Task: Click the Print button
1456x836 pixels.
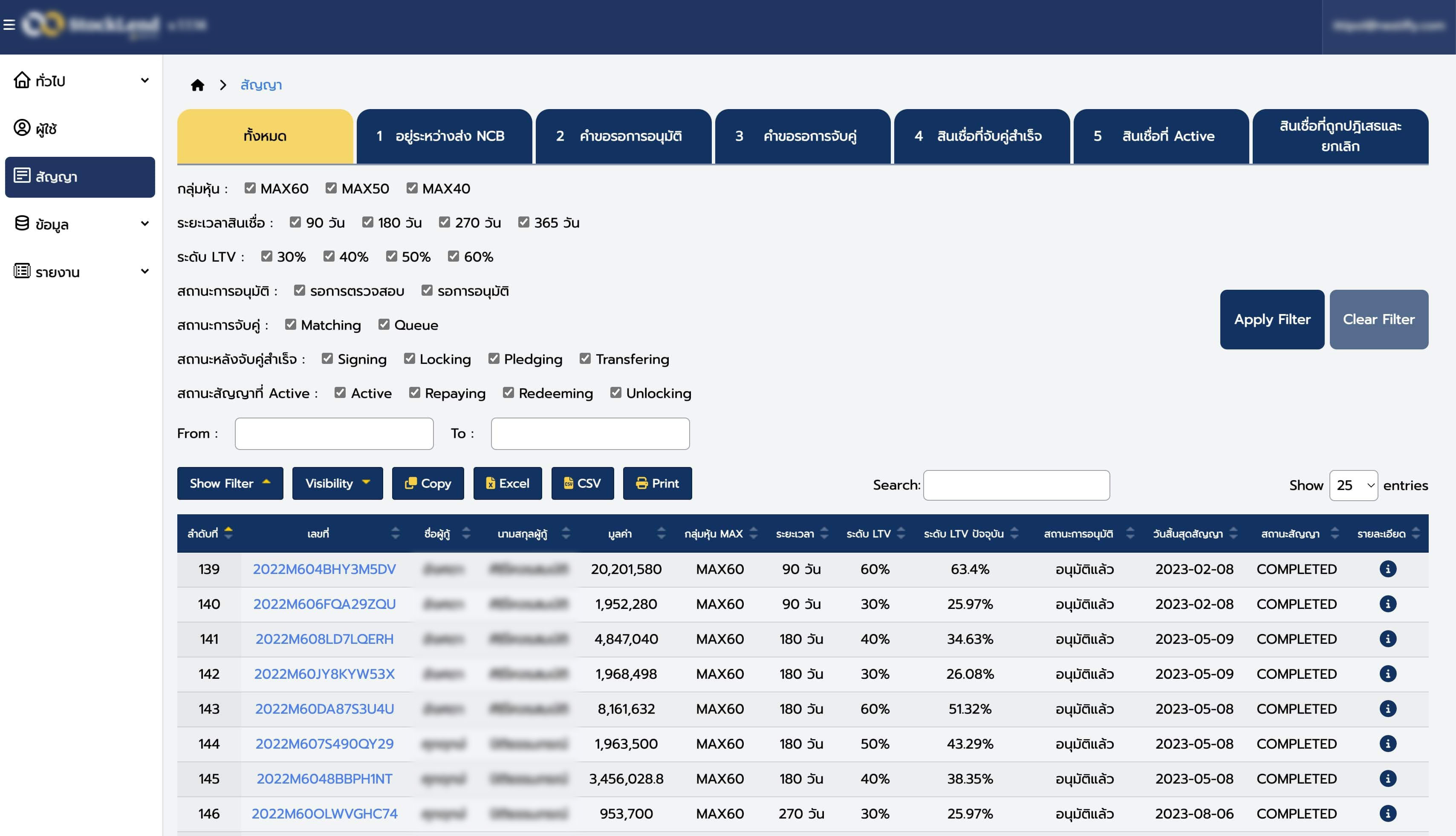Action: click(x=658, y=484)
